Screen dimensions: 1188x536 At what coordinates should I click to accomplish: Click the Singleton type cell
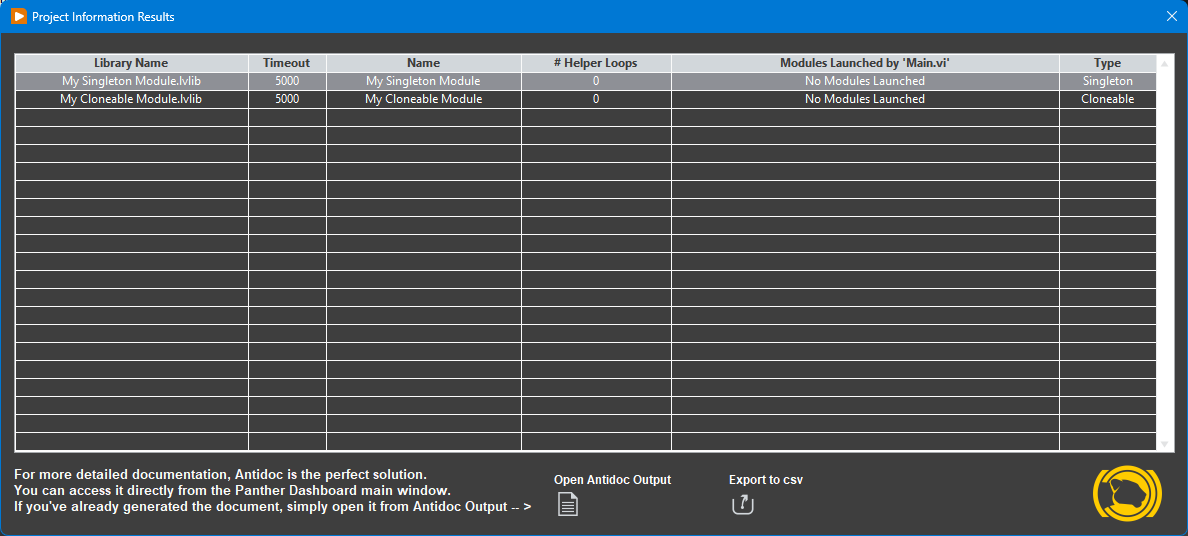tap(1108, 81)
